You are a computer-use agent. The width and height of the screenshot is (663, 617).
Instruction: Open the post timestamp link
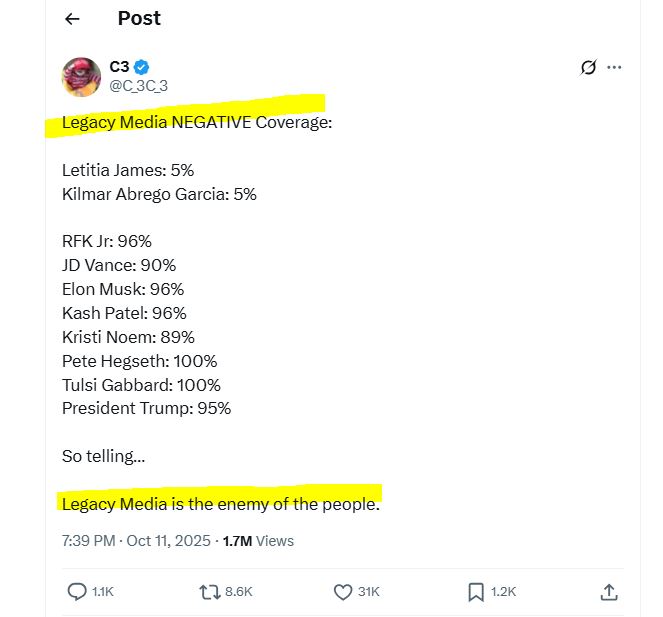(136, 541)
